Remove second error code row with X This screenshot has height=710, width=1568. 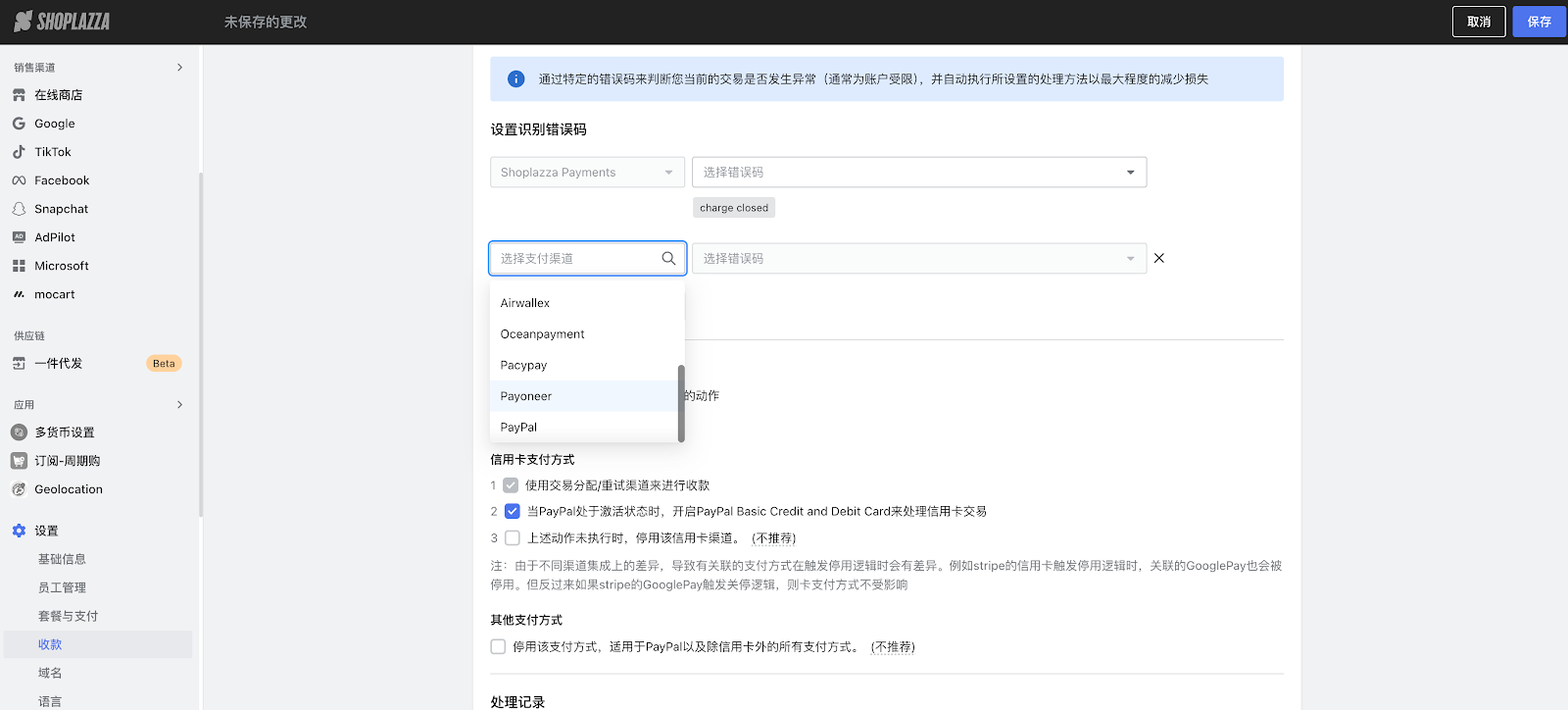click(x=1159, y=258)
